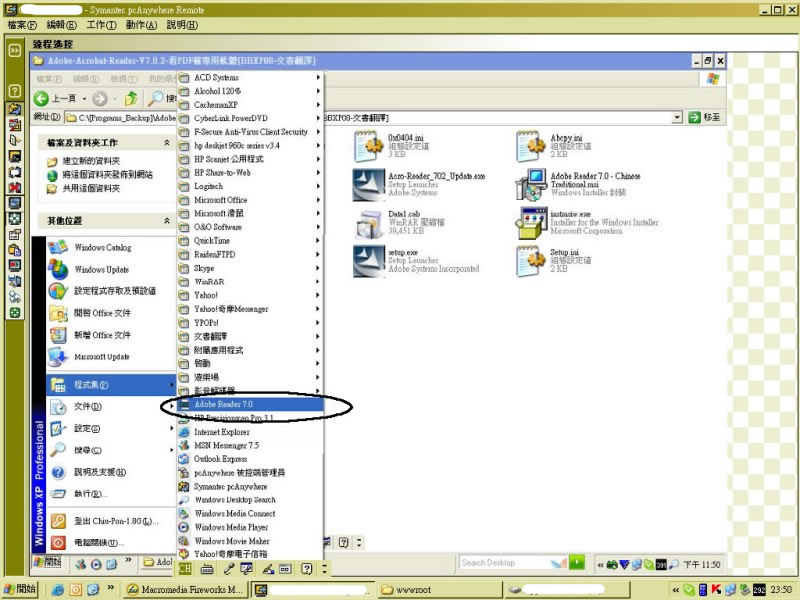Expand Microsoft Office submenu
The image size is (800, 600).
tap(250, 200)
